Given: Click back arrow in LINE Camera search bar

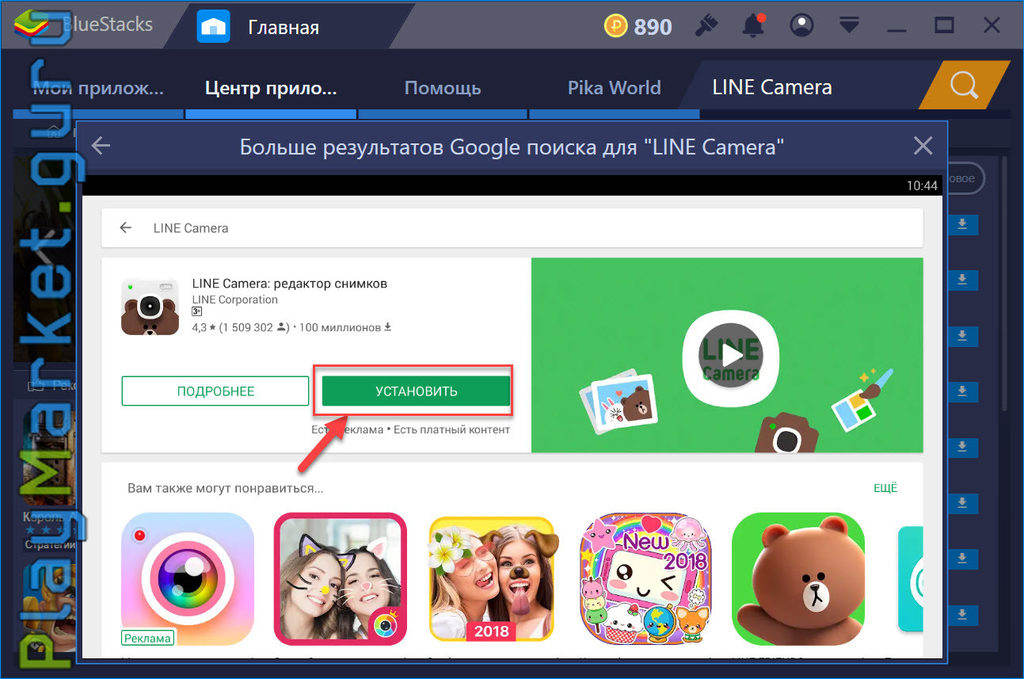Looking at the screenshot, I should pos(125,227).
